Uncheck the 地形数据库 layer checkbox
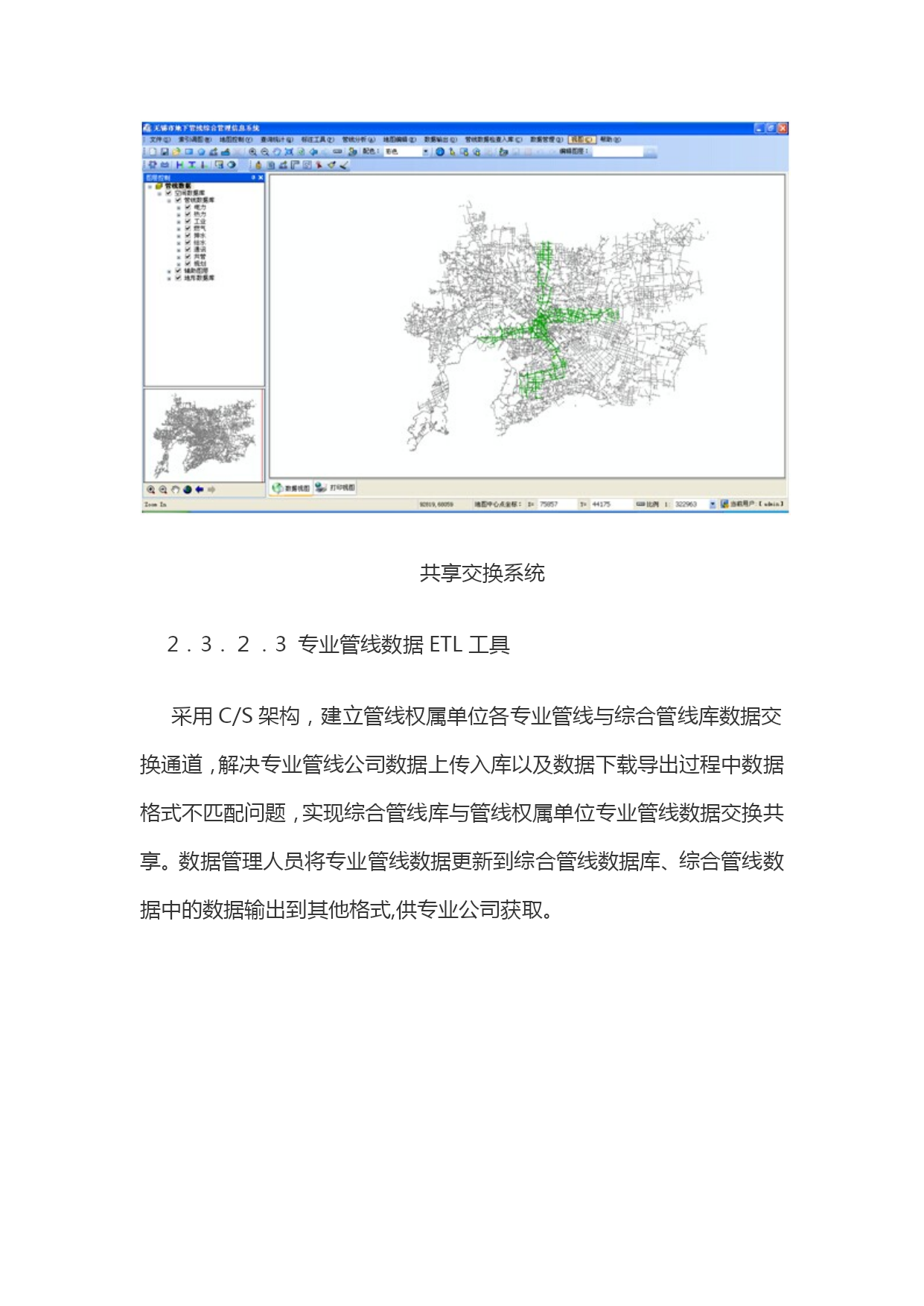 (178, 278)
